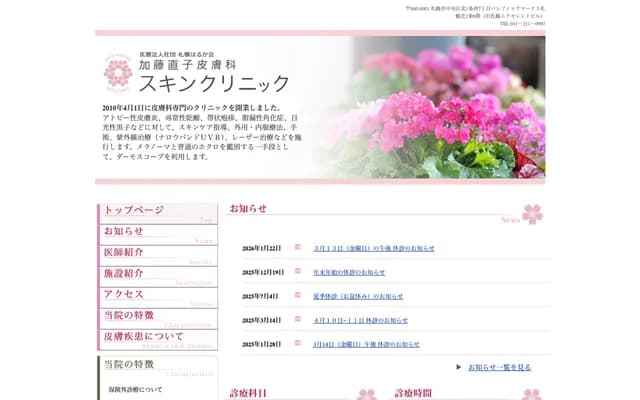This screenshot has height=400, width=640.
Task: Open the お知らせ sidebar menu item
Action: [158, 235]
